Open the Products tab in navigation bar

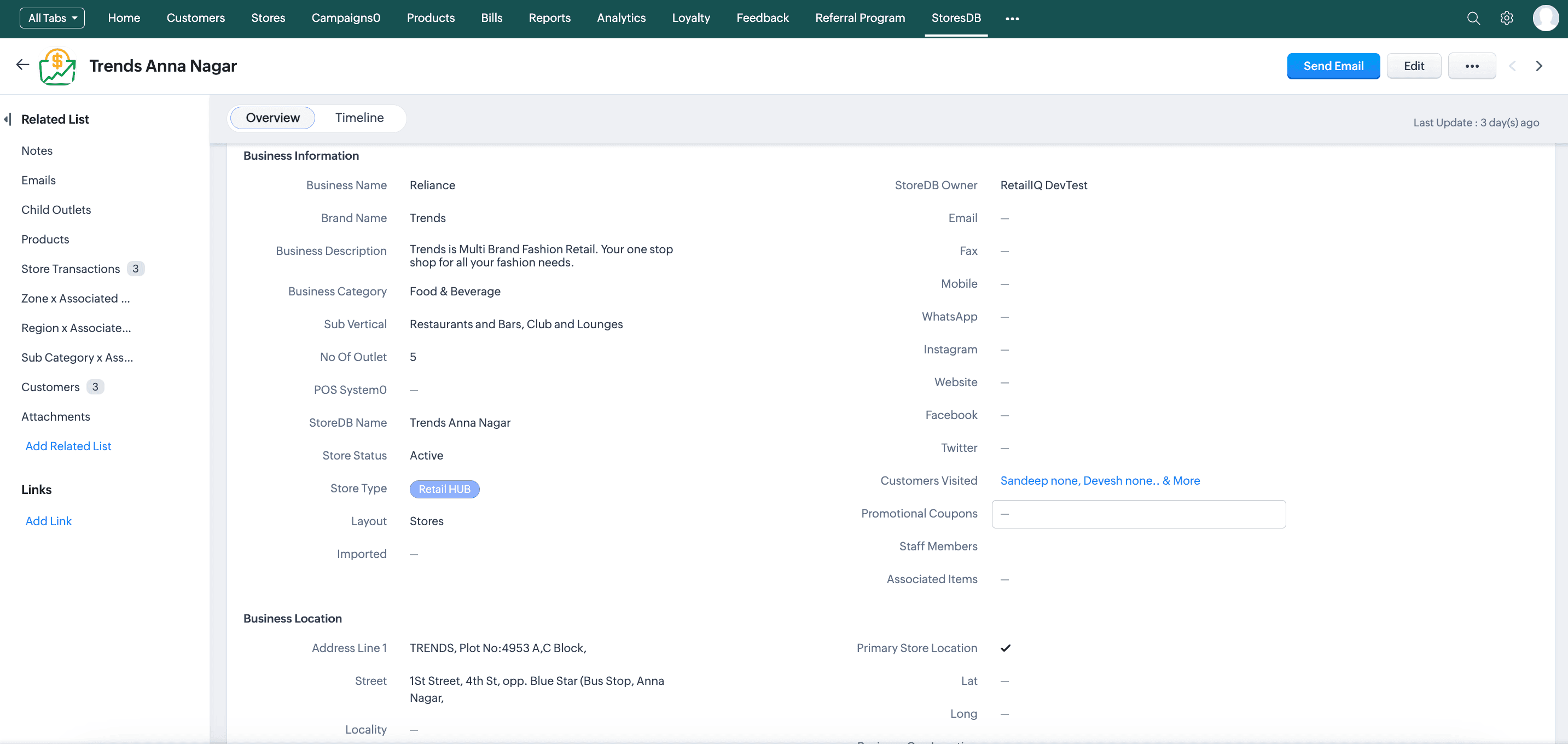pos(431,18)
